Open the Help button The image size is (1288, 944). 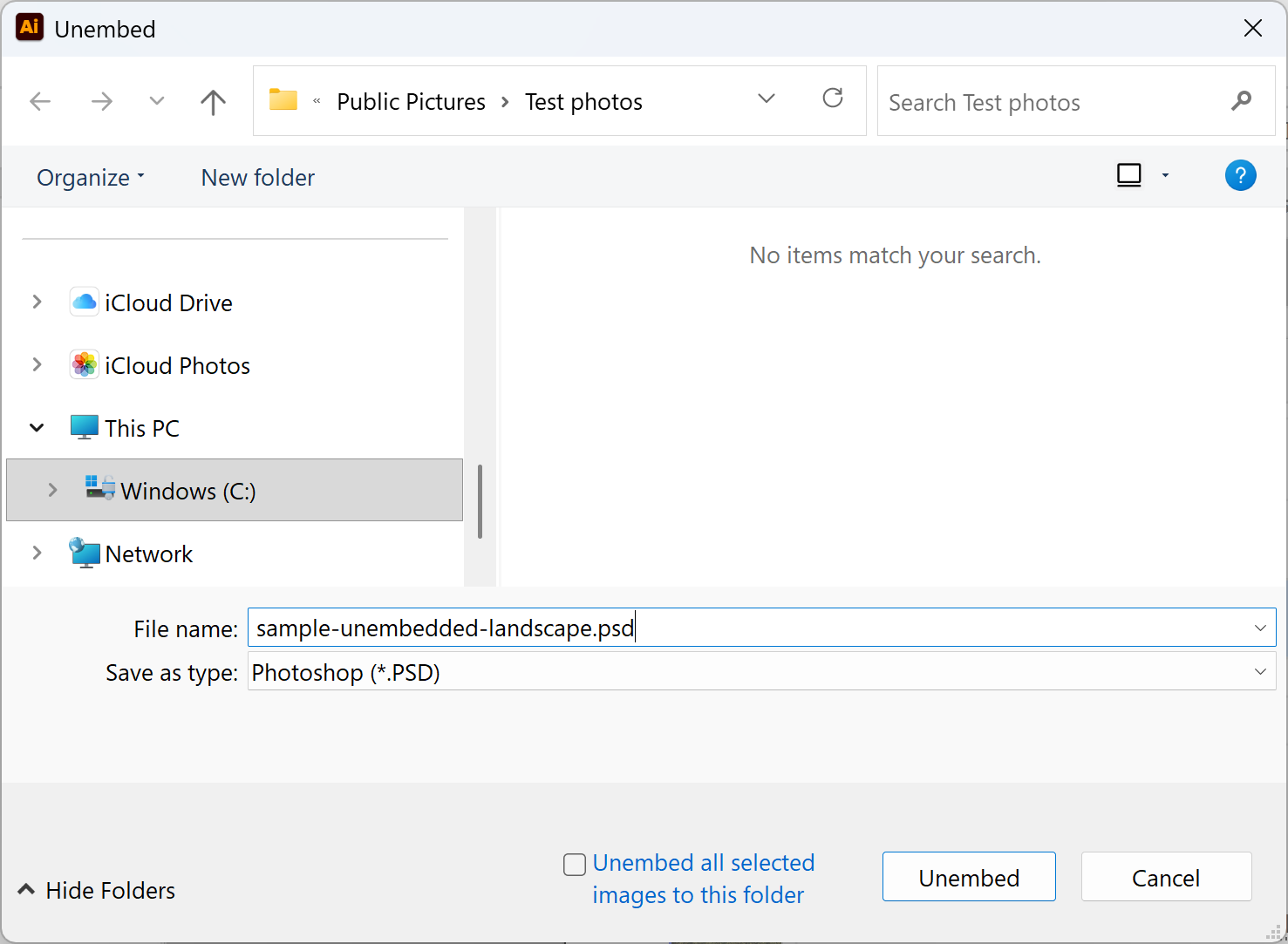[1240, 176]
